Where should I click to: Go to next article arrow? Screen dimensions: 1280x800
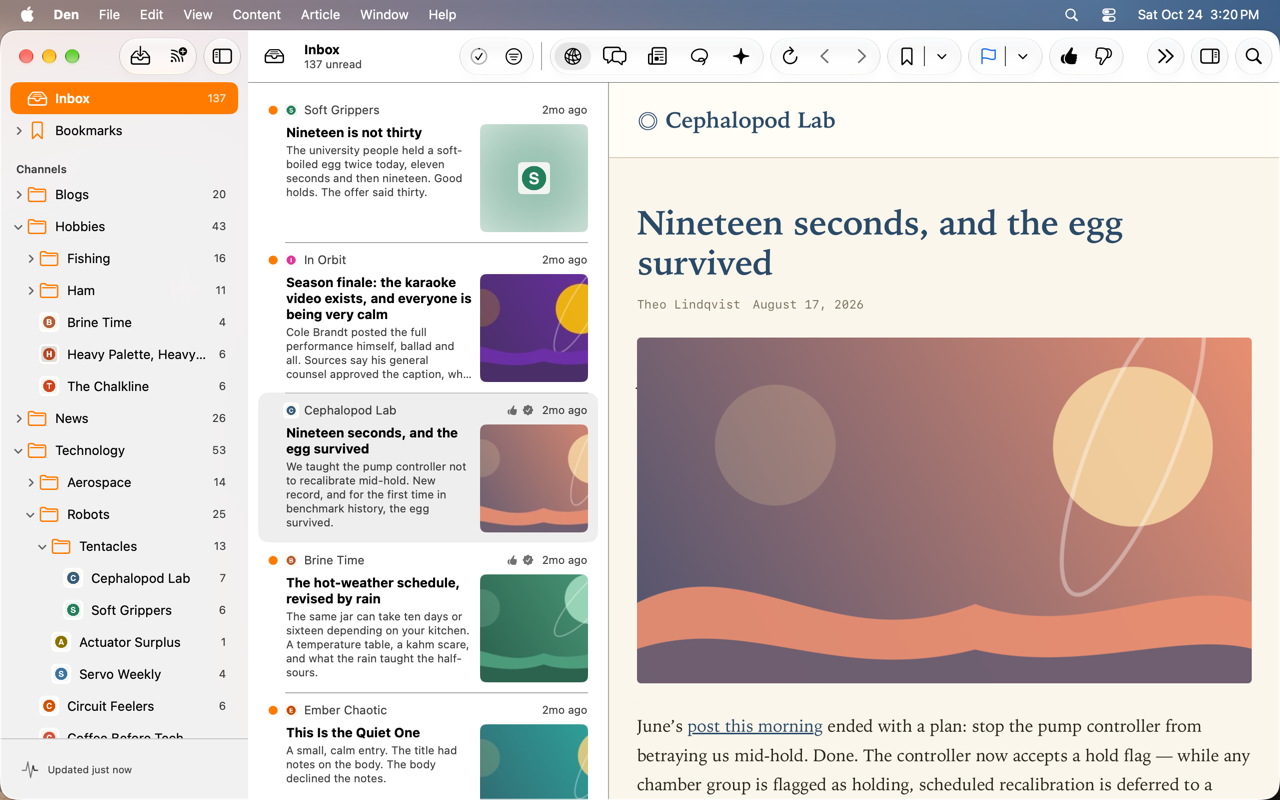coord(861,57)
